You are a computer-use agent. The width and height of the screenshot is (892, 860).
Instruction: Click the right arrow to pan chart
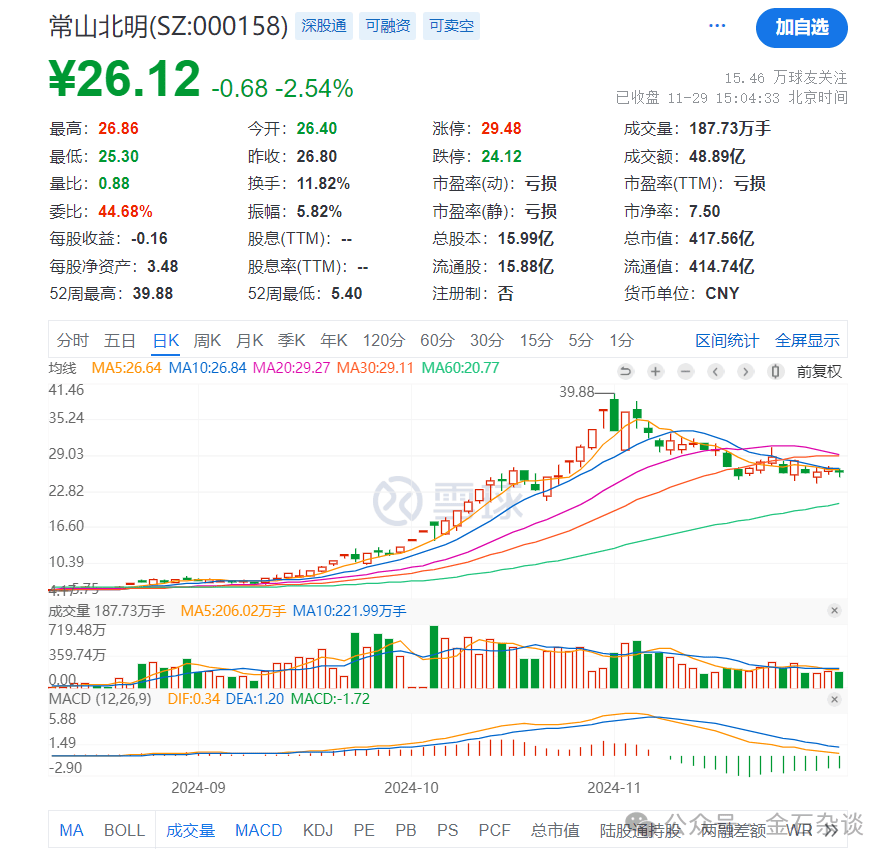pyautogui.click(x=745, y=371)
